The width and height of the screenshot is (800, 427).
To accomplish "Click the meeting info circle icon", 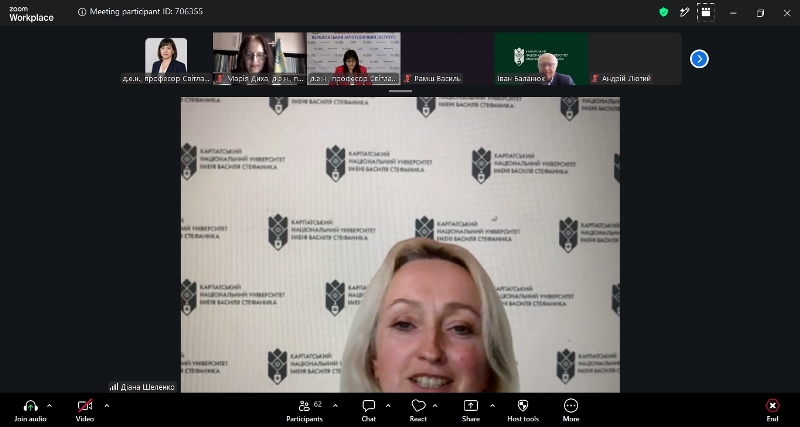I will 82,12.
